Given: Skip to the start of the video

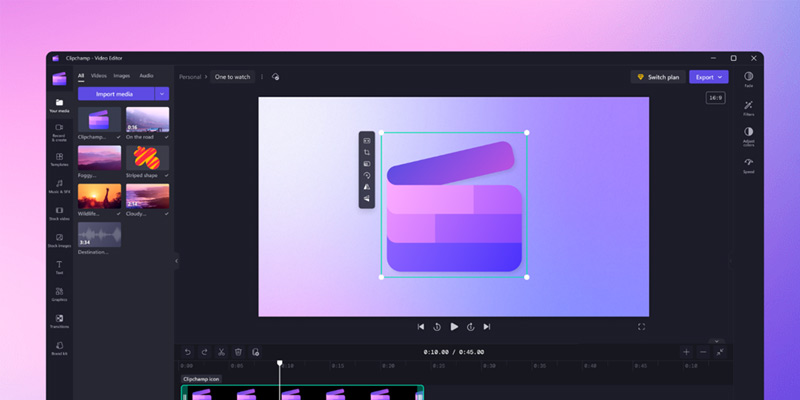Looking at the screenshot, I should click(420, 327).
